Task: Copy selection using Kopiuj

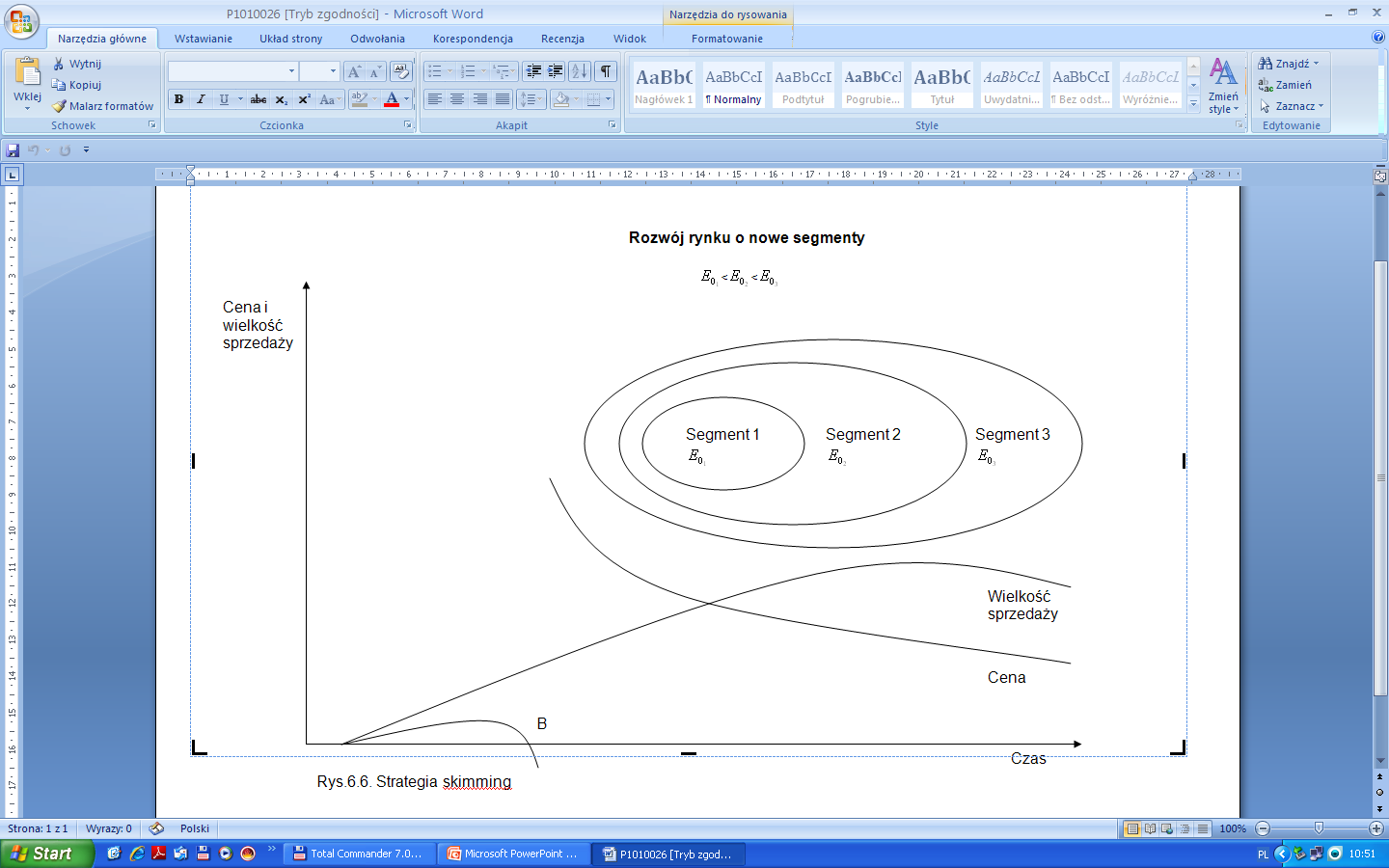Action: (x=76, y=85)
